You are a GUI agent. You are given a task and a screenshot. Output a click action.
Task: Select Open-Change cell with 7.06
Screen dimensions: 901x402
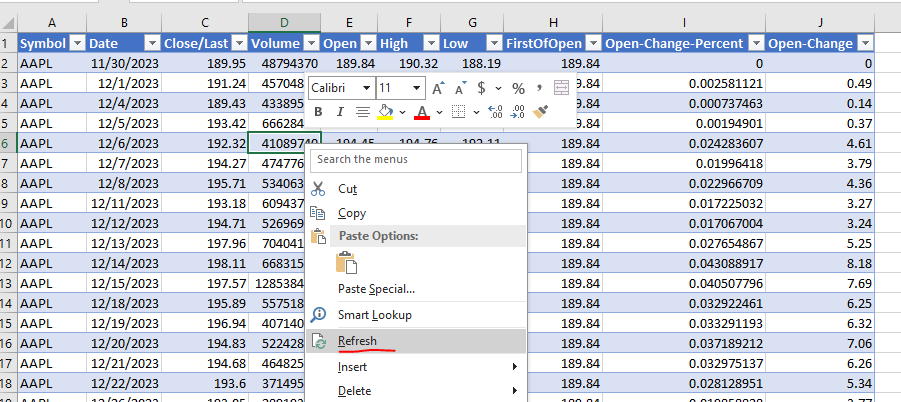pos(820,343)
